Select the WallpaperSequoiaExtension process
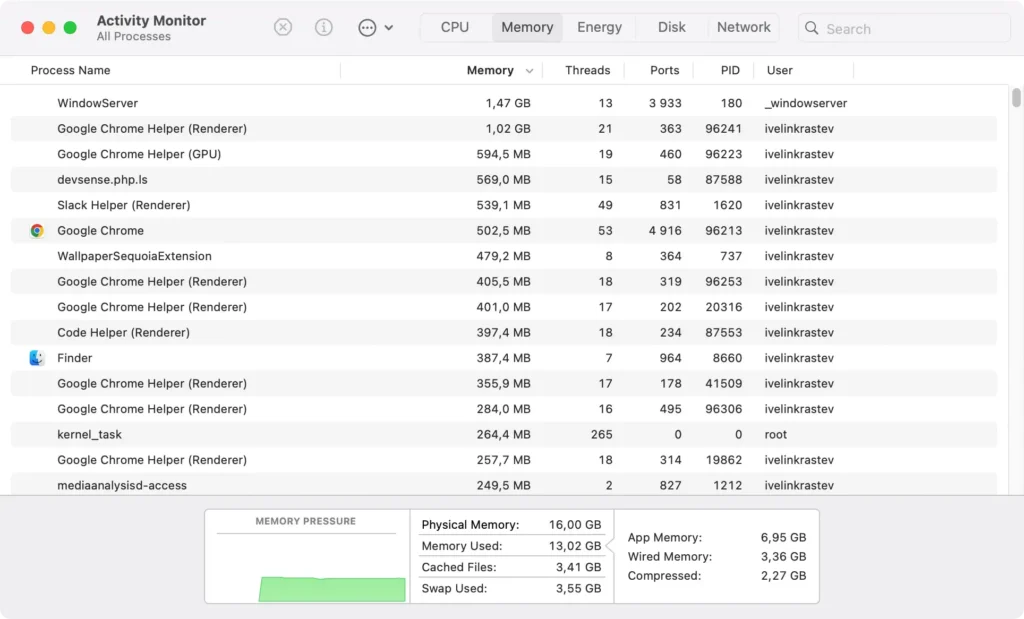 pos(504,256)
